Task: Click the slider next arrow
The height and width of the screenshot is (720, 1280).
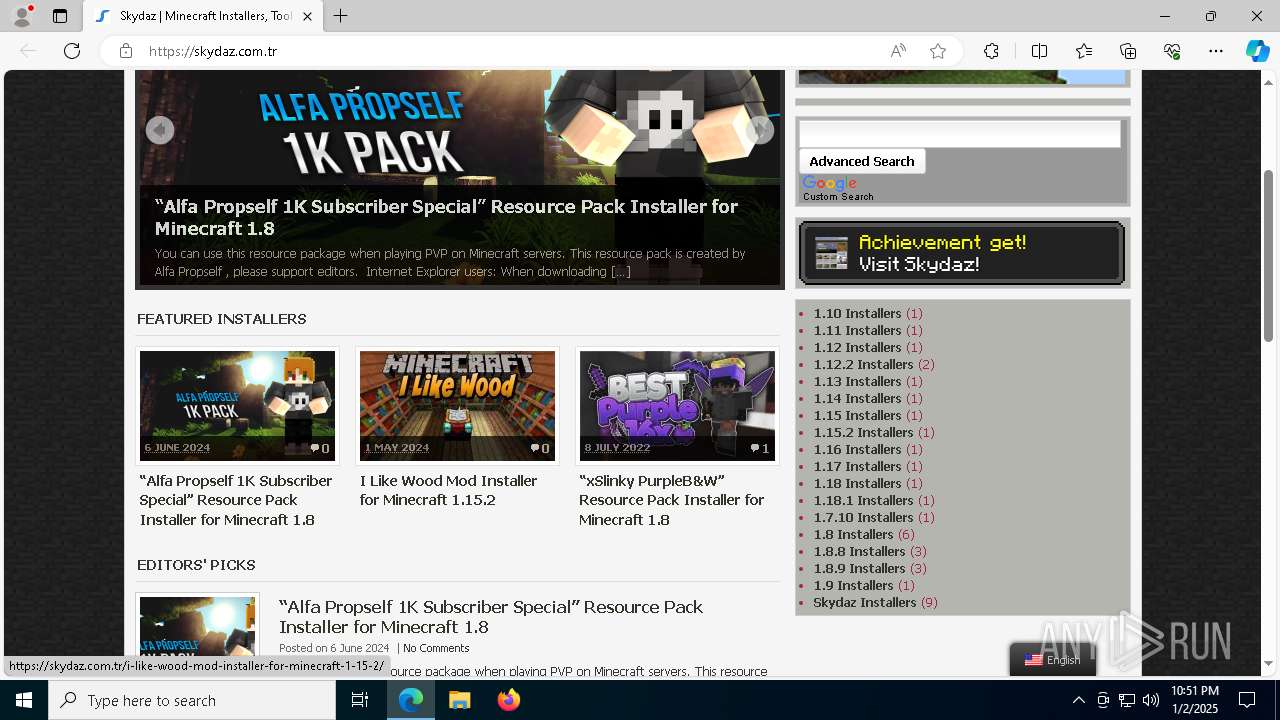Action: point(760,130)
